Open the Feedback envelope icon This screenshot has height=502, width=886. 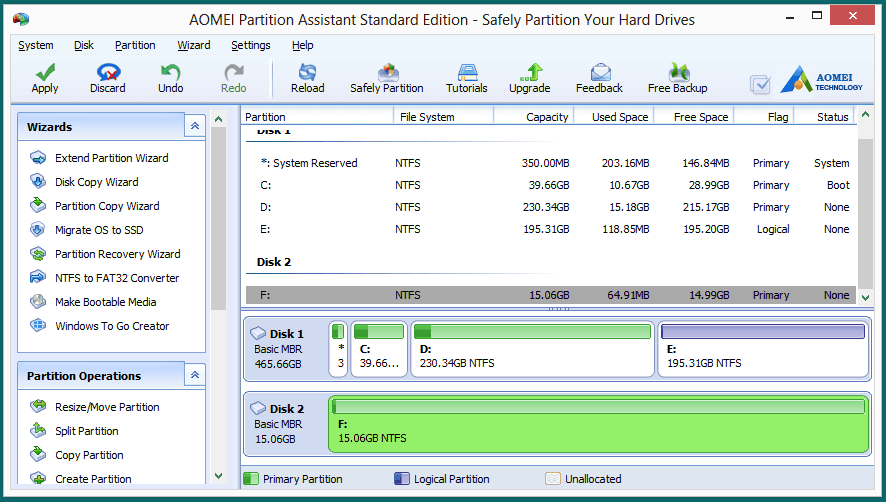click(600, 72)
